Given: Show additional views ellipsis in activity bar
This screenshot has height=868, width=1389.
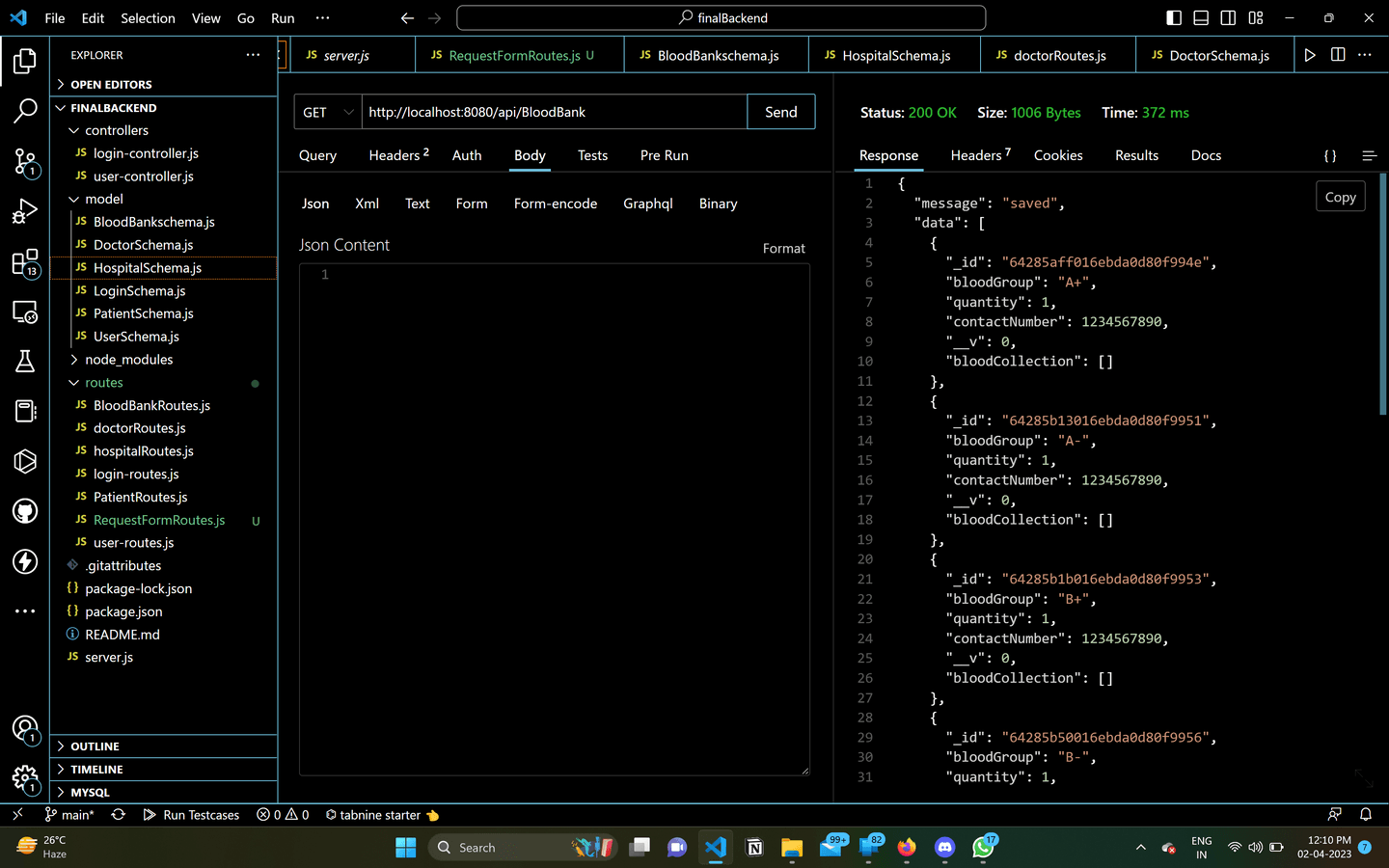Looking at the screenshot, I should [25, 611].
